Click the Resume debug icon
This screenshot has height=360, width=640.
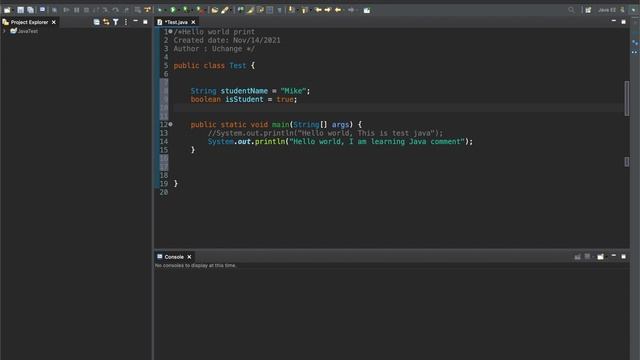(x=66, y=10)
